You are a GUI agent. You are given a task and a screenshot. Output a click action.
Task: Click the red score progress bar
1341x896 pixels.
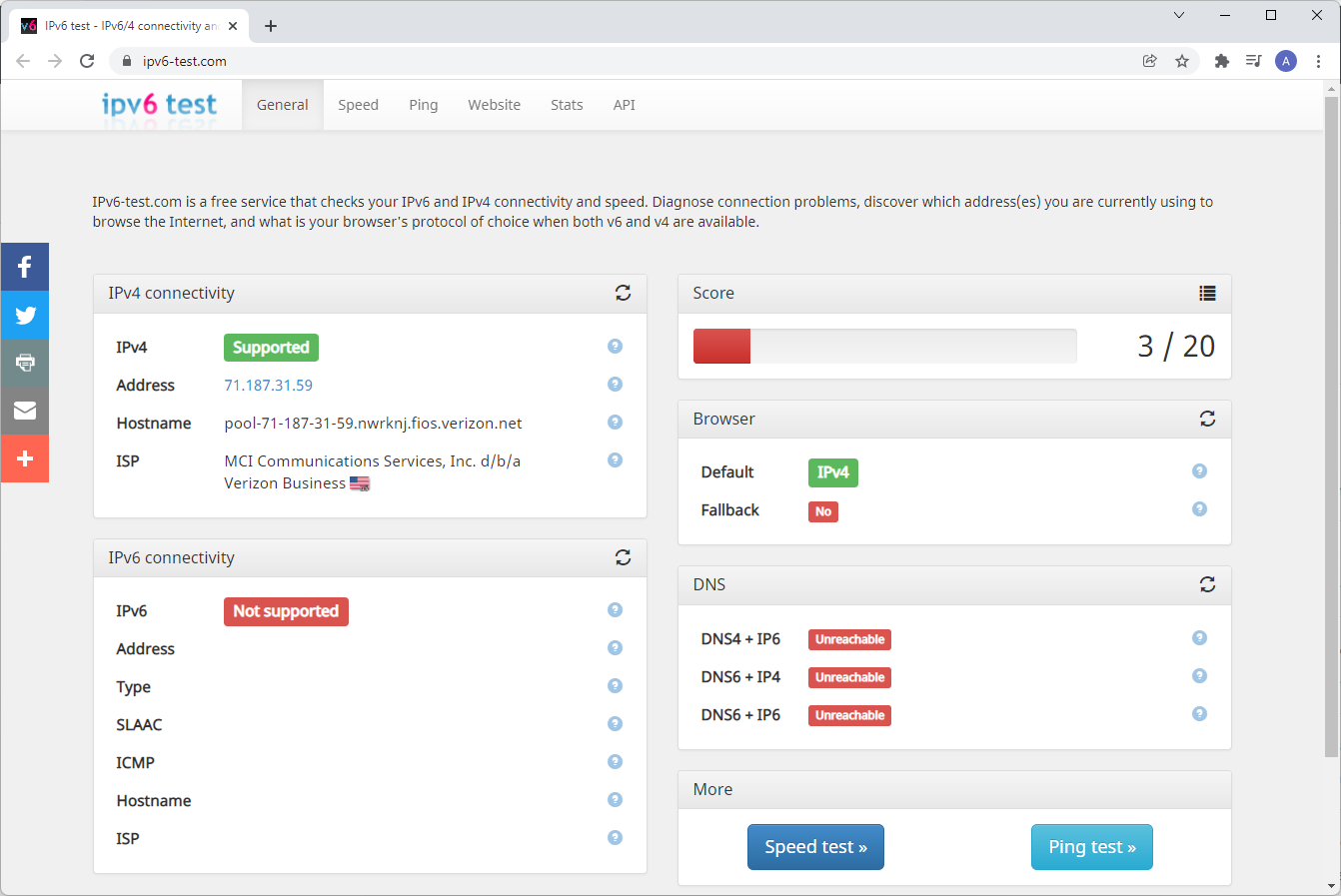coord(721,346)
